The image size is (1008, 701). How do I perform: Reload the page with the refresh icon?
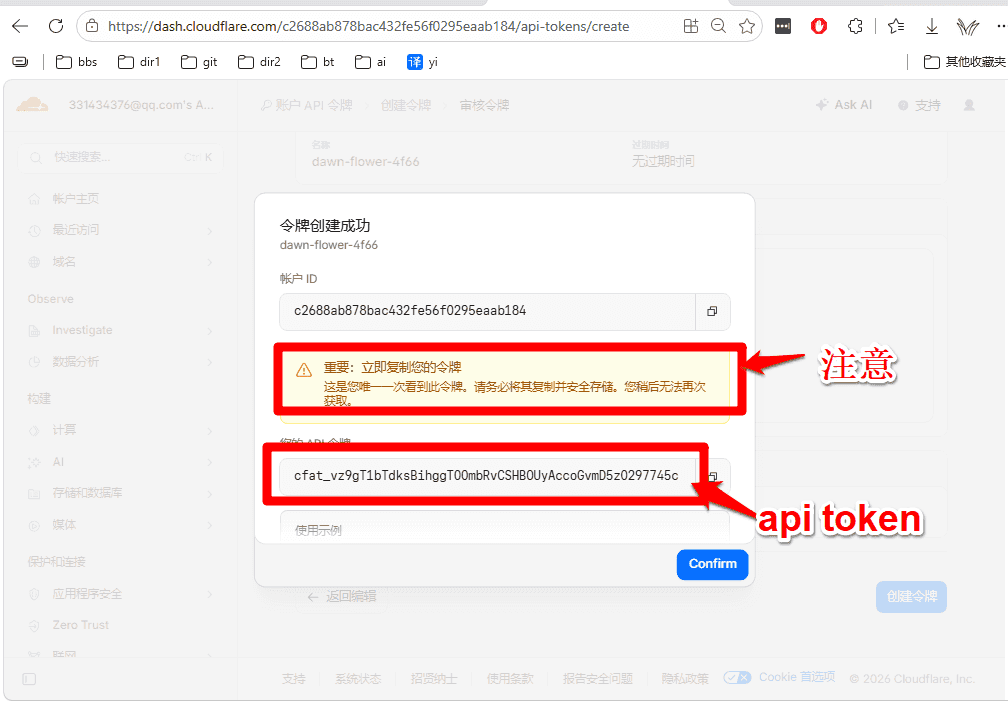[56, 26]
